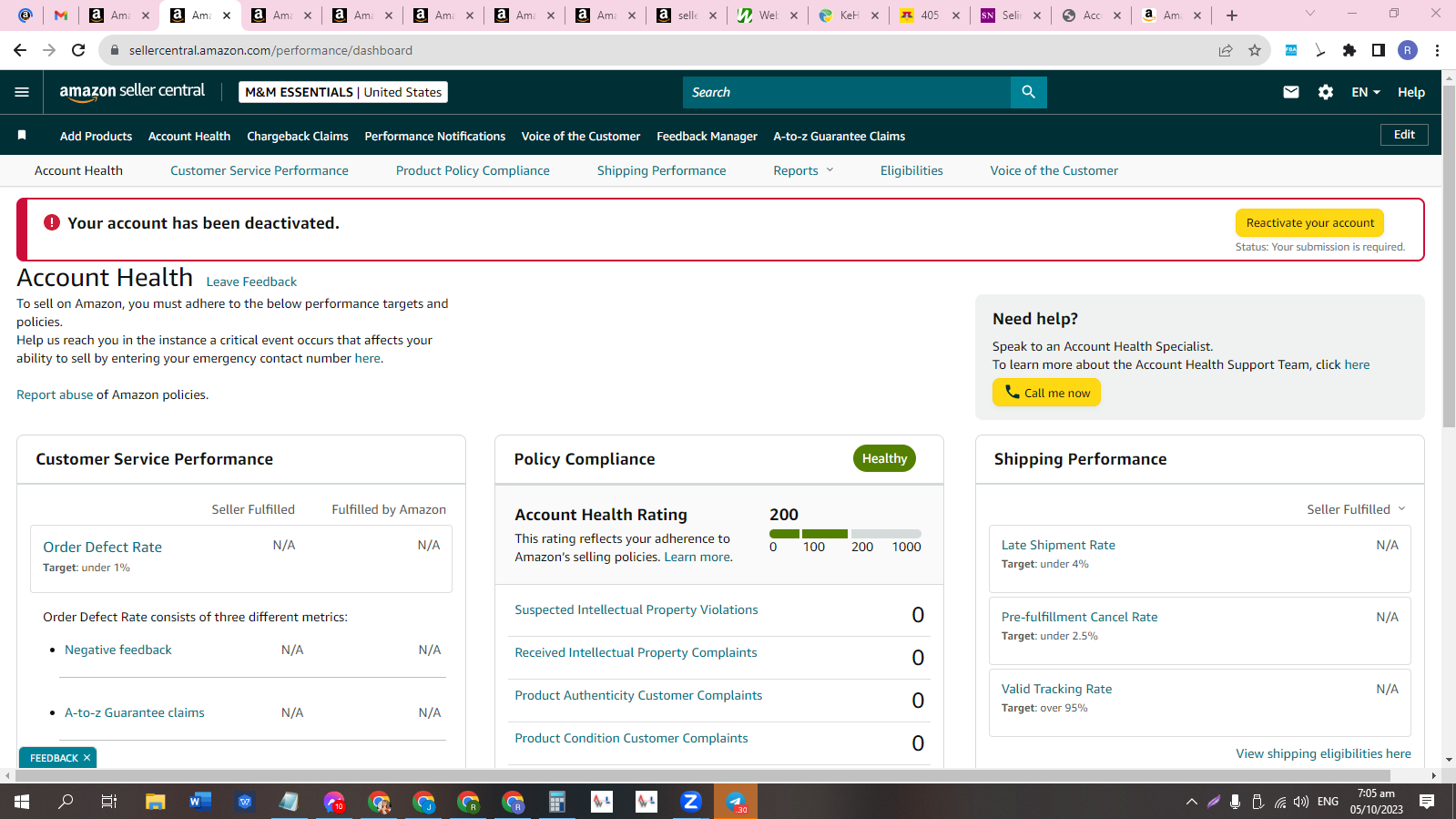Open the Valid Tracking Rate link
This screenshot has width=1456, height=819.
[1056, 689]
